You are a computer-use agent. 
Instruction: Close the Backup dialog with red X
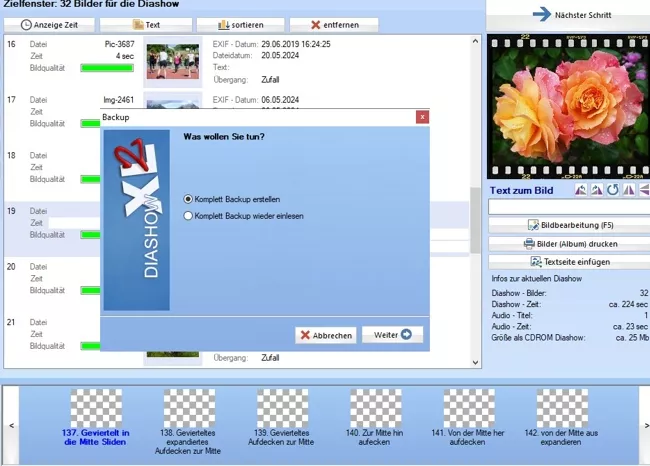(422, 117)
